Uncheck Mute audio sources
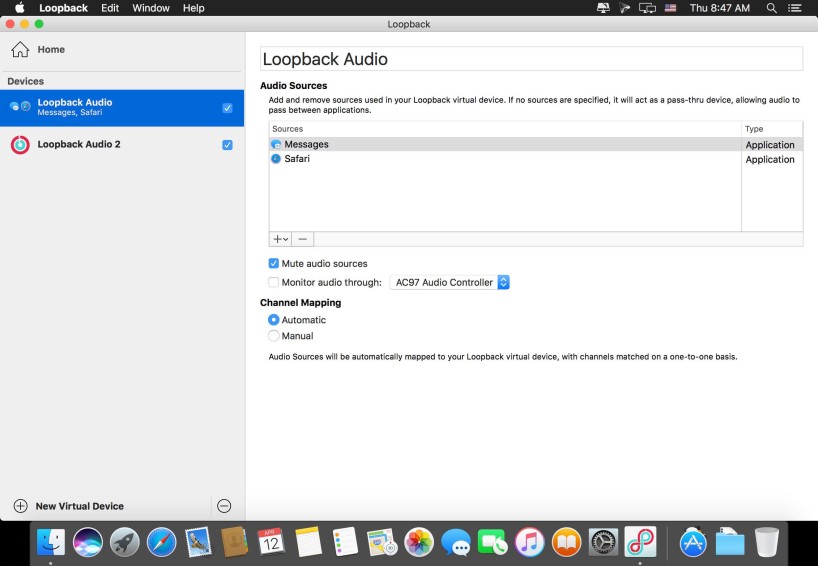818x566 pixels. 273,264
